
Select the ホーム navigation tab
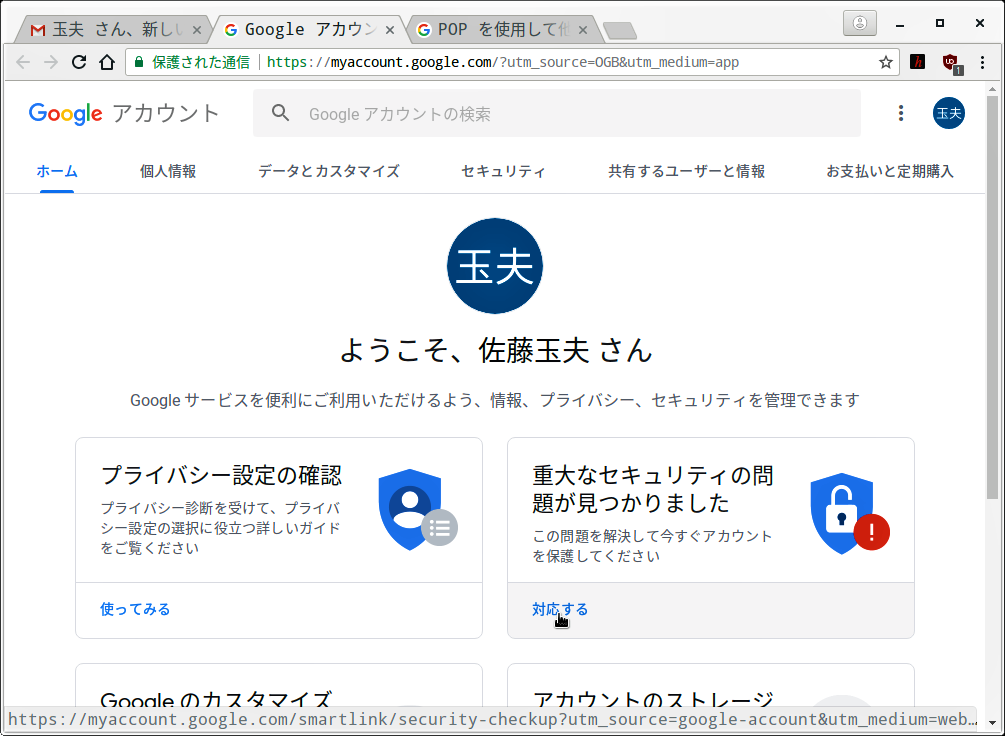pos(57,171)
